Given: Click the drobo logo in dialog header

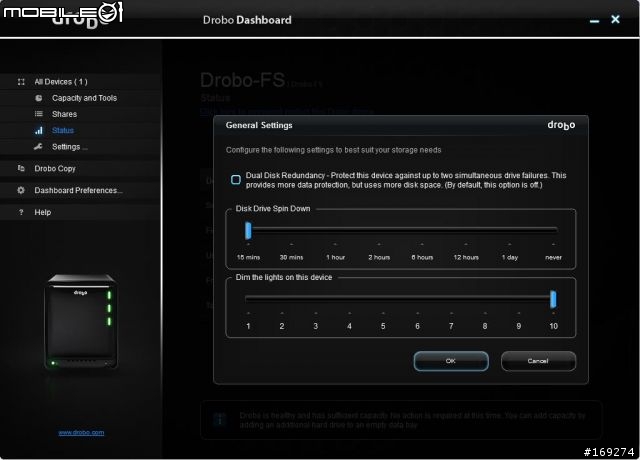Looking at the screenshot, I should coord(561,125).
